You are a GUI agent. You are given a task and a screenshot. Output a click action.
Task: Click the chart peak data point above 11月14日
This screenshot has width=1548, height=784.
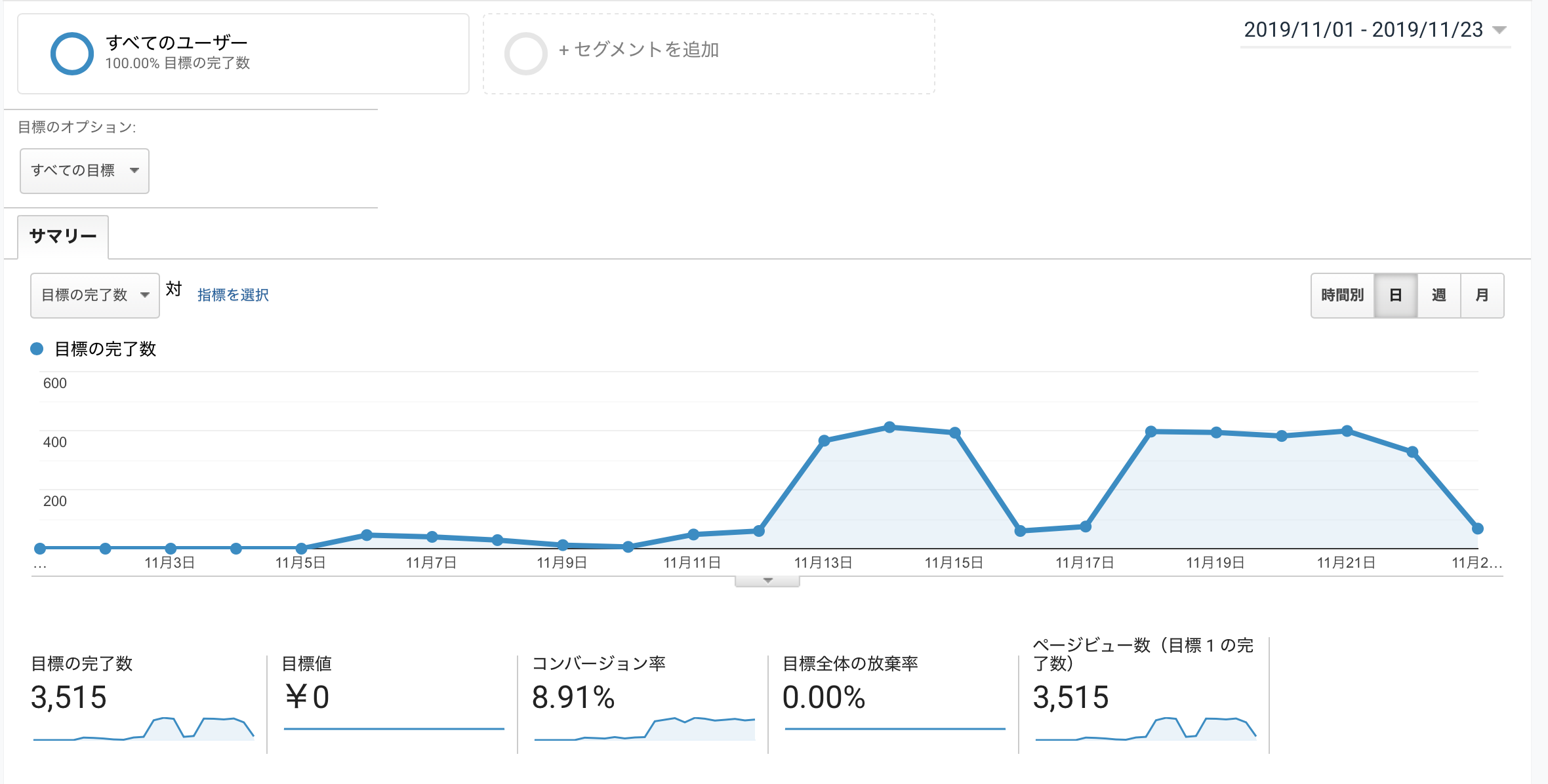point(889,427)
